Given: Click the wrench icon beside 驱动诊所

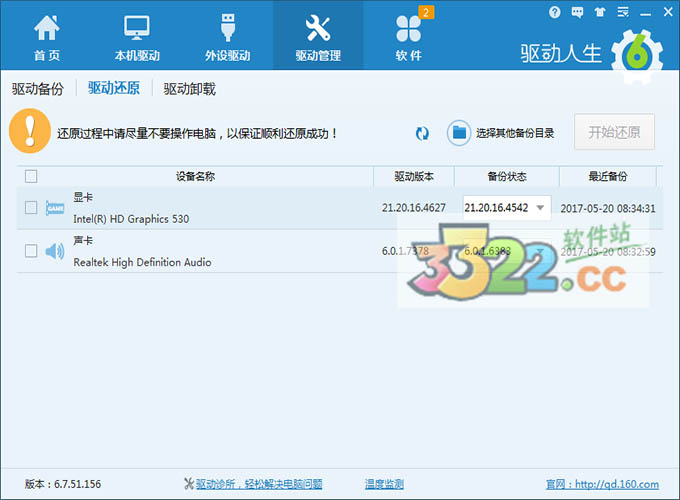Looking at the screenshot, I should [189, 484].
